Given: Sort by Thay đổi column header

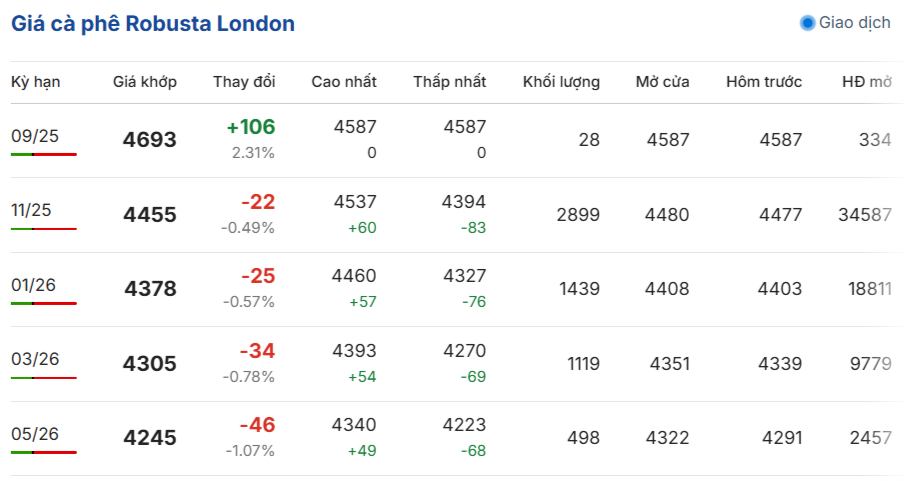Looking at the screenshot, I should point(244,82).
